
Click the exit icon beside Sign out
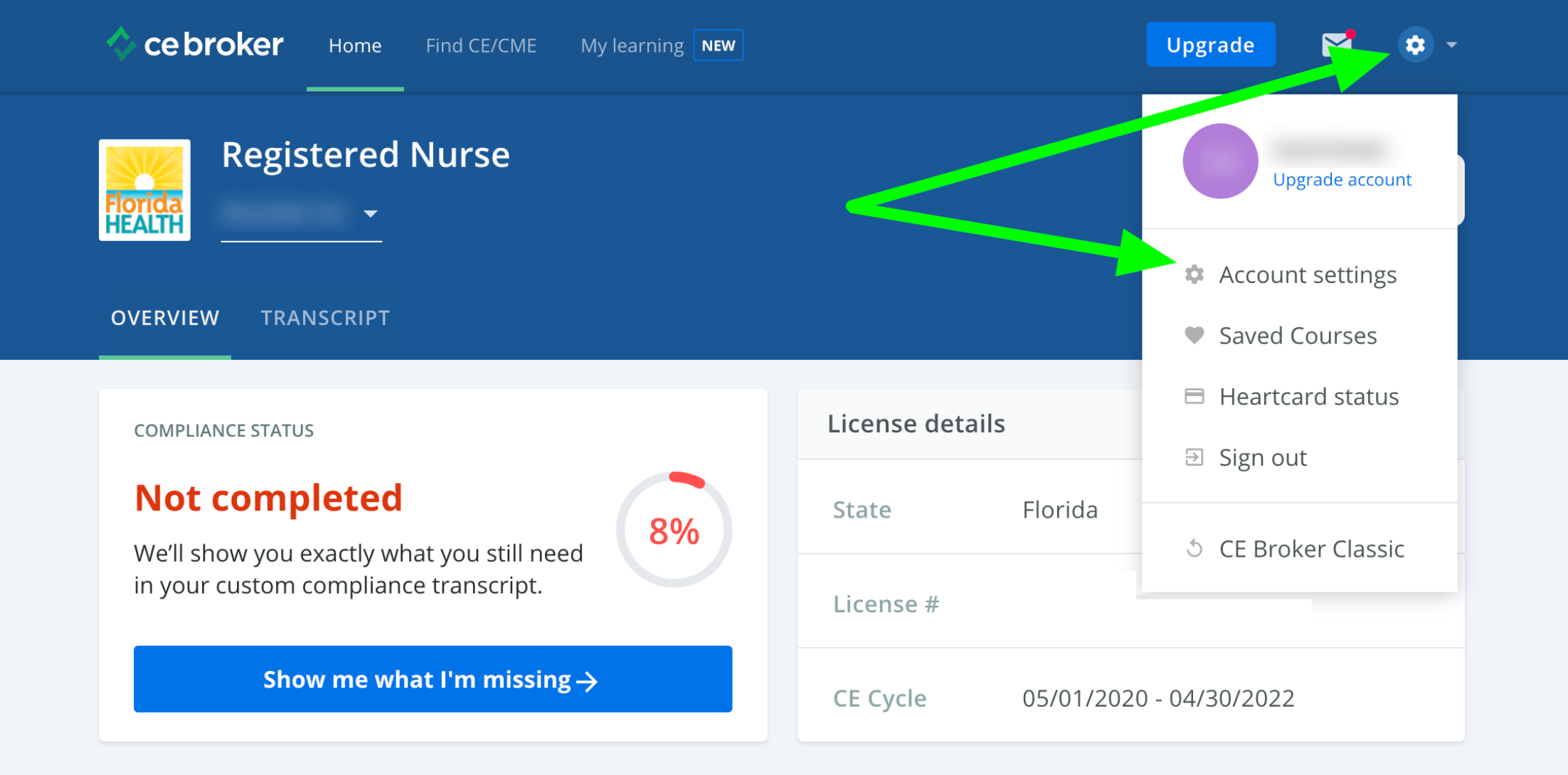pyautogui.click(x=1194, y=457)
